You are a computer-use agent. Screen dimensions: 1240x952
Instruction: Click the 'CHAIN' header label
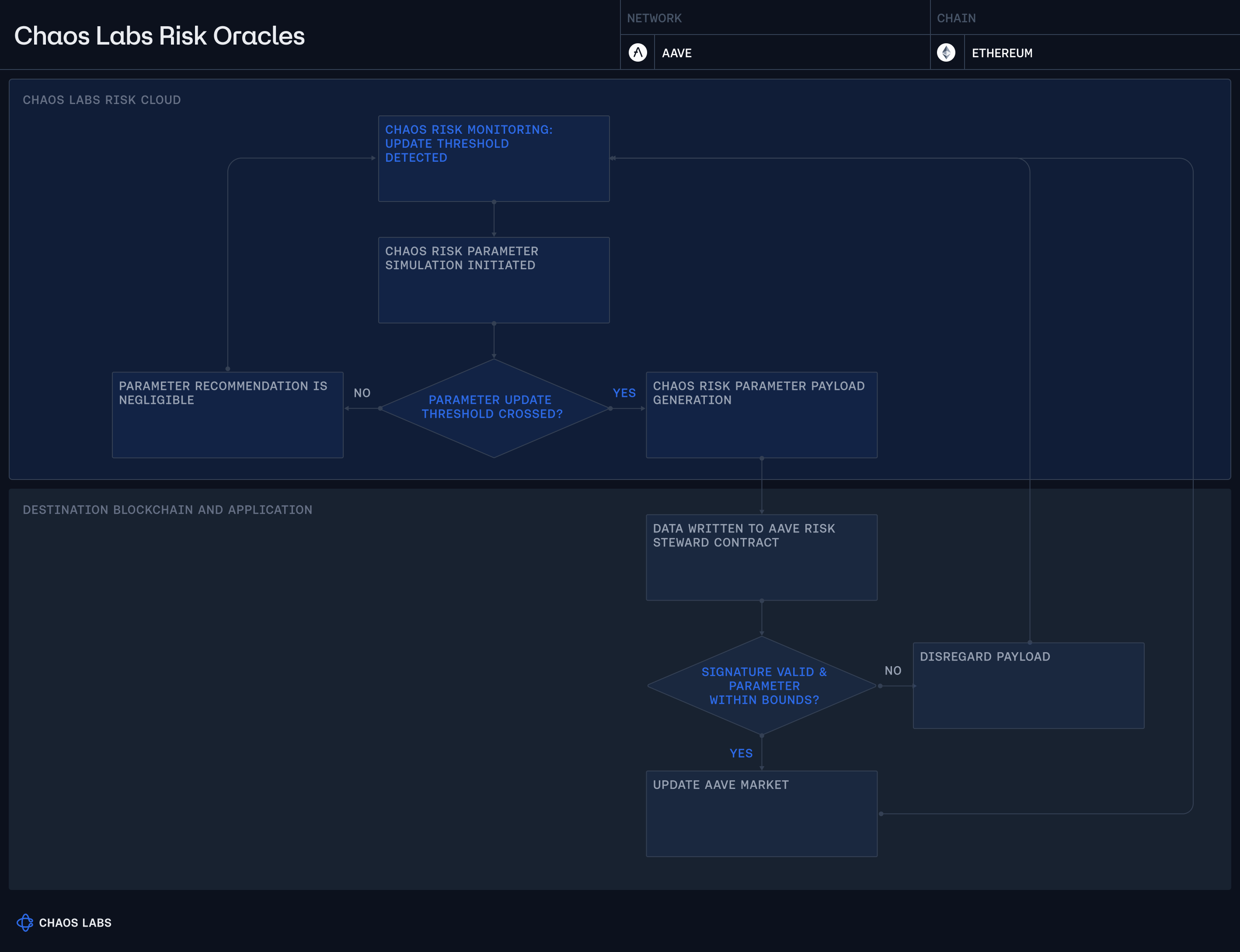pyautogui.click(x=956, y=18)
